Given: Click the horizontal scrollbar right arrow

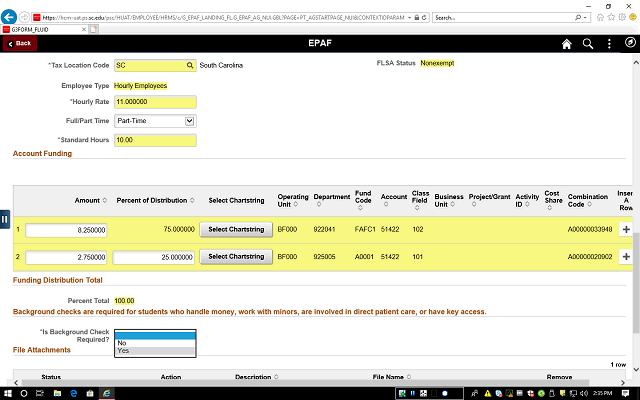Looking at the screenshot, I should [x=623, y=383].
